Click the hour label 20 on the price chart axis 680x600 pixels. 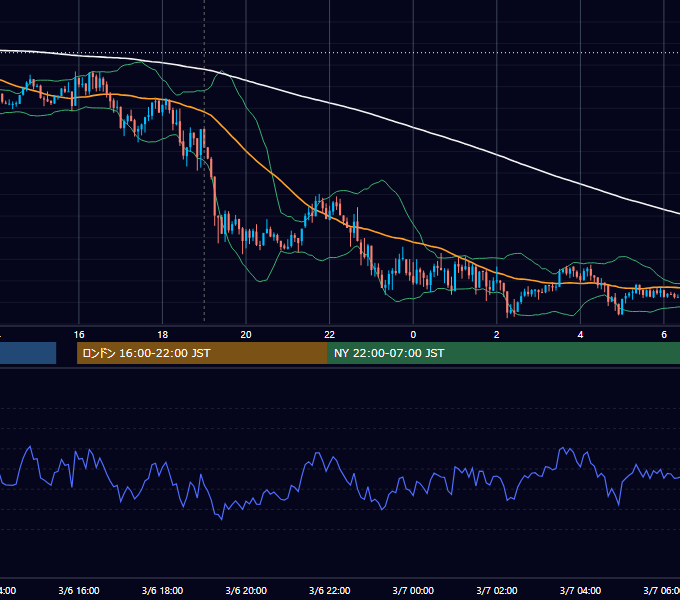pyautogui.click(x=246, y=334)
